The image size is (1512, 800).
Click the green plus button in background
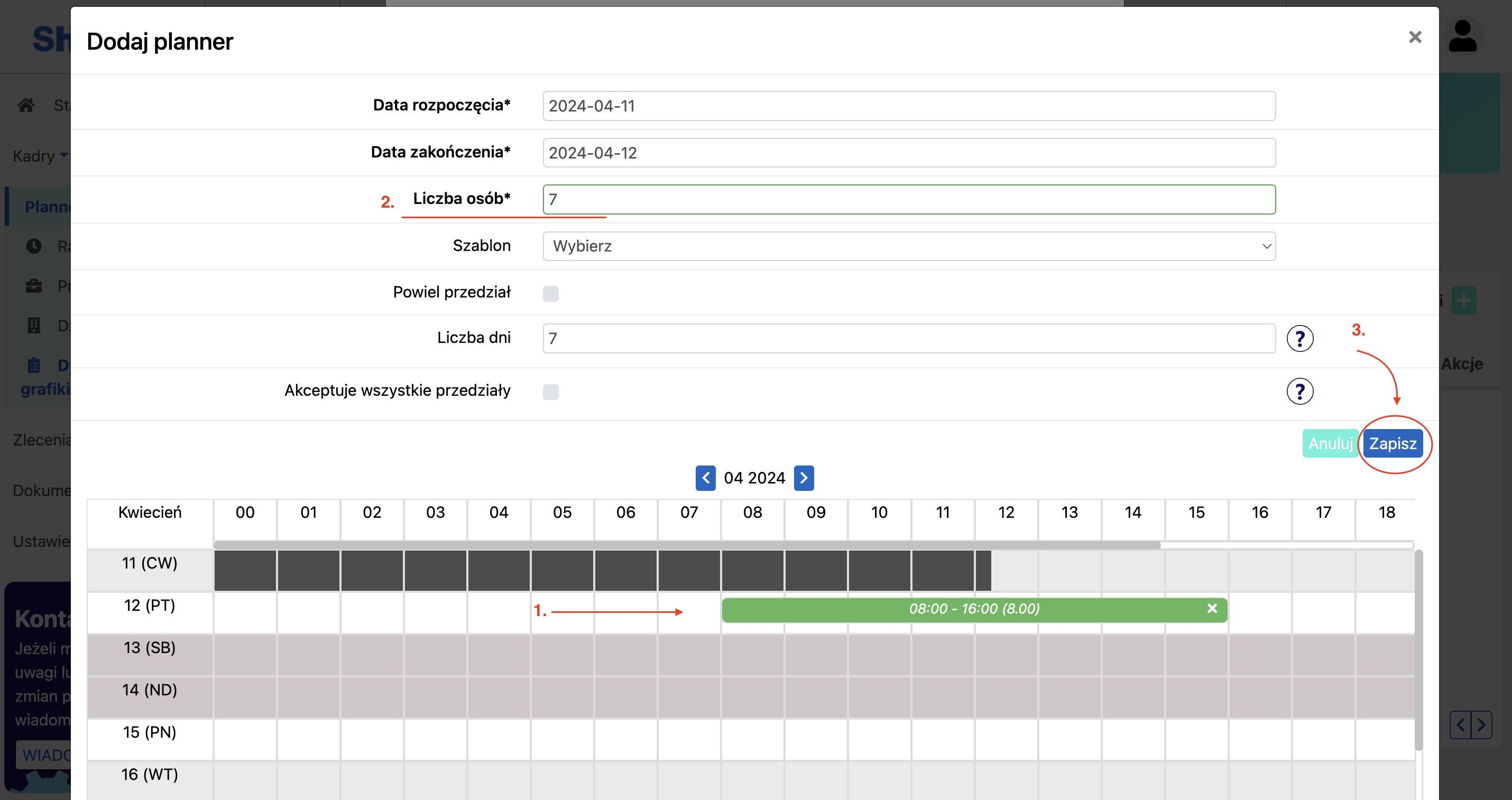[1464, 301]
